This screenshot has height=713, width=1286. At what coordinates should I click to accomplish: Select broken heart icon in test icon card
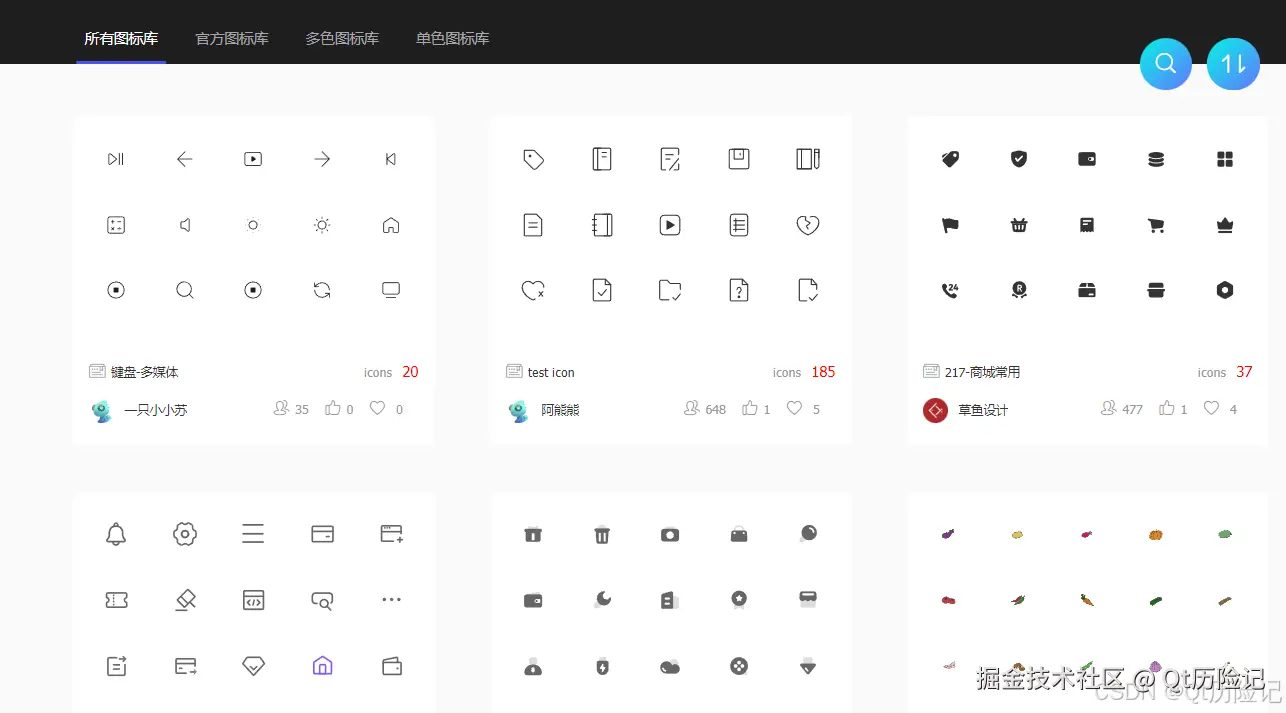(808, 225)
